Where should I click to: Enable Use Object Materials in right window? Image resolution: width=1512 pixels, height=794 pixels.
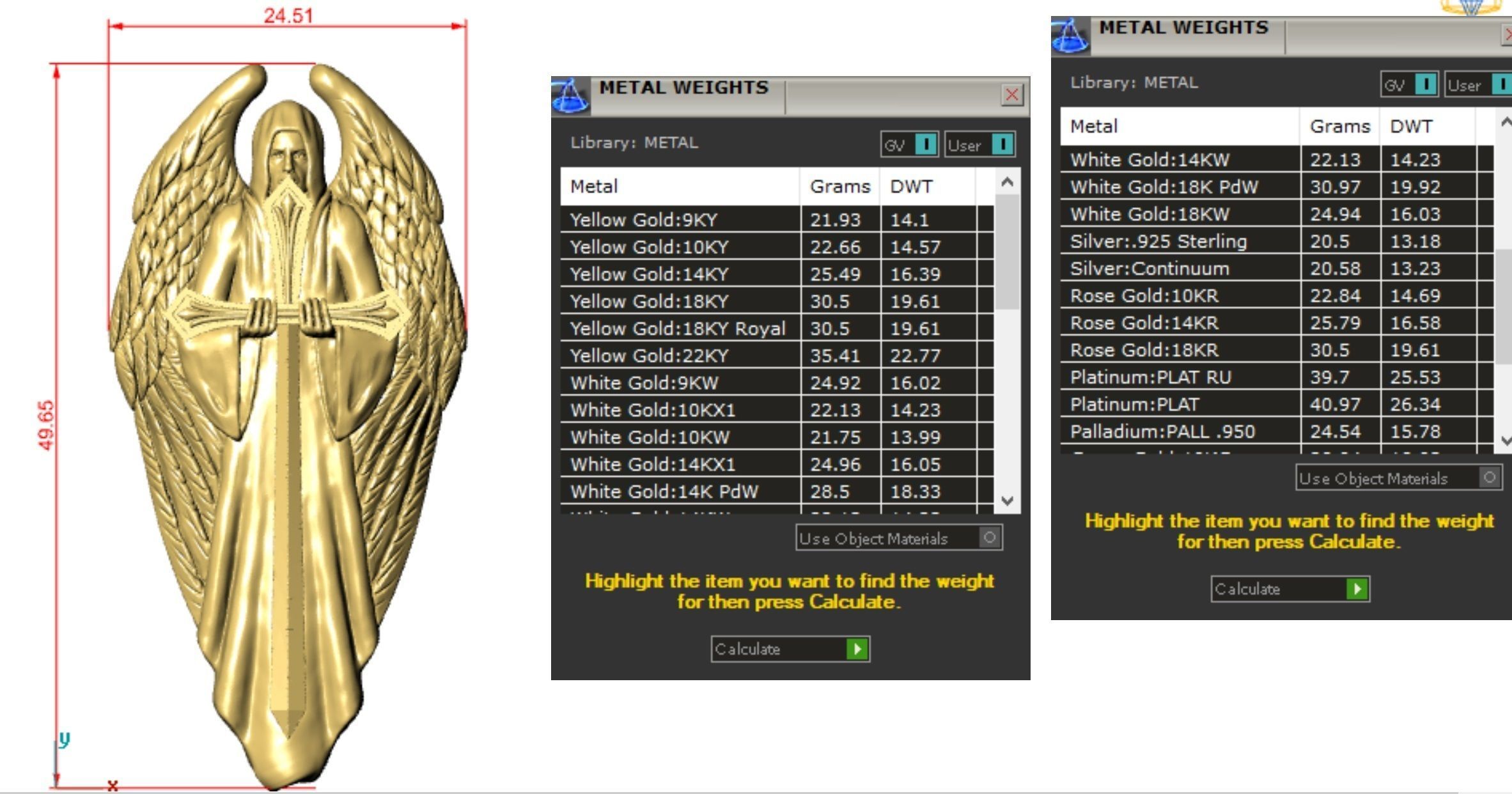[x=1399, y=478]
